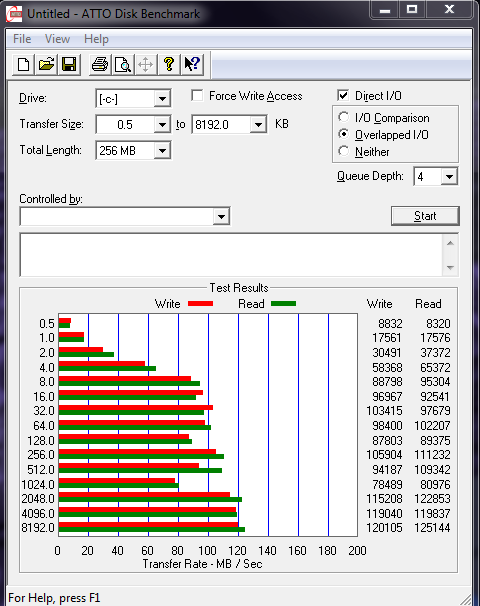The height and width of the screenshot is (606, 480).
Task: Open the View menu
Action: coord(57,39)
